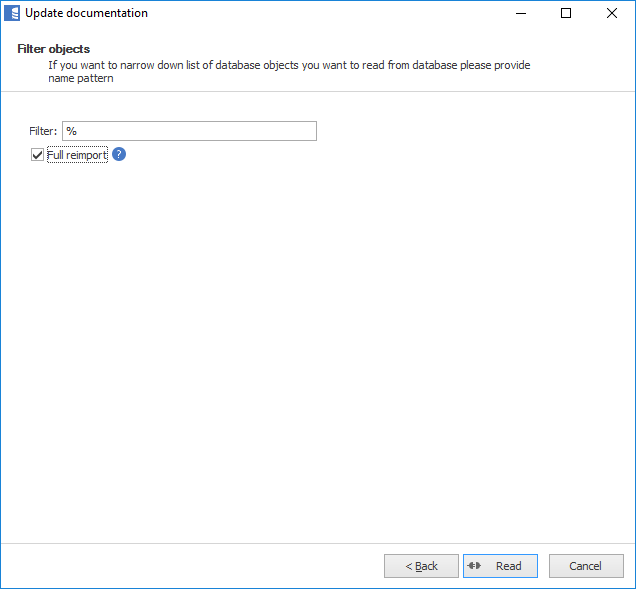
Task: Click the Filter objects heading
Action: click(x=54, y=48)
